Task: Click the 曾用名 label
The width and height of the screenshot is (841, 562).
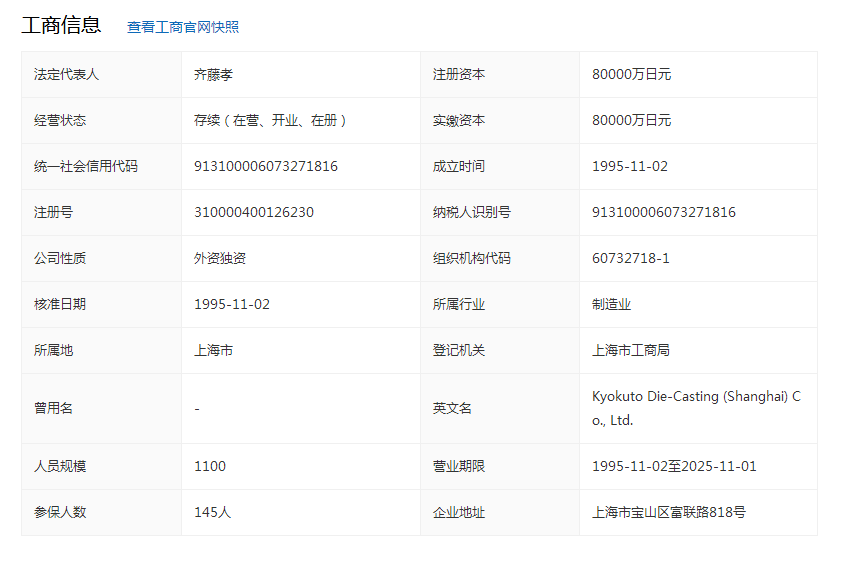Action: click(x=54, y=409)
